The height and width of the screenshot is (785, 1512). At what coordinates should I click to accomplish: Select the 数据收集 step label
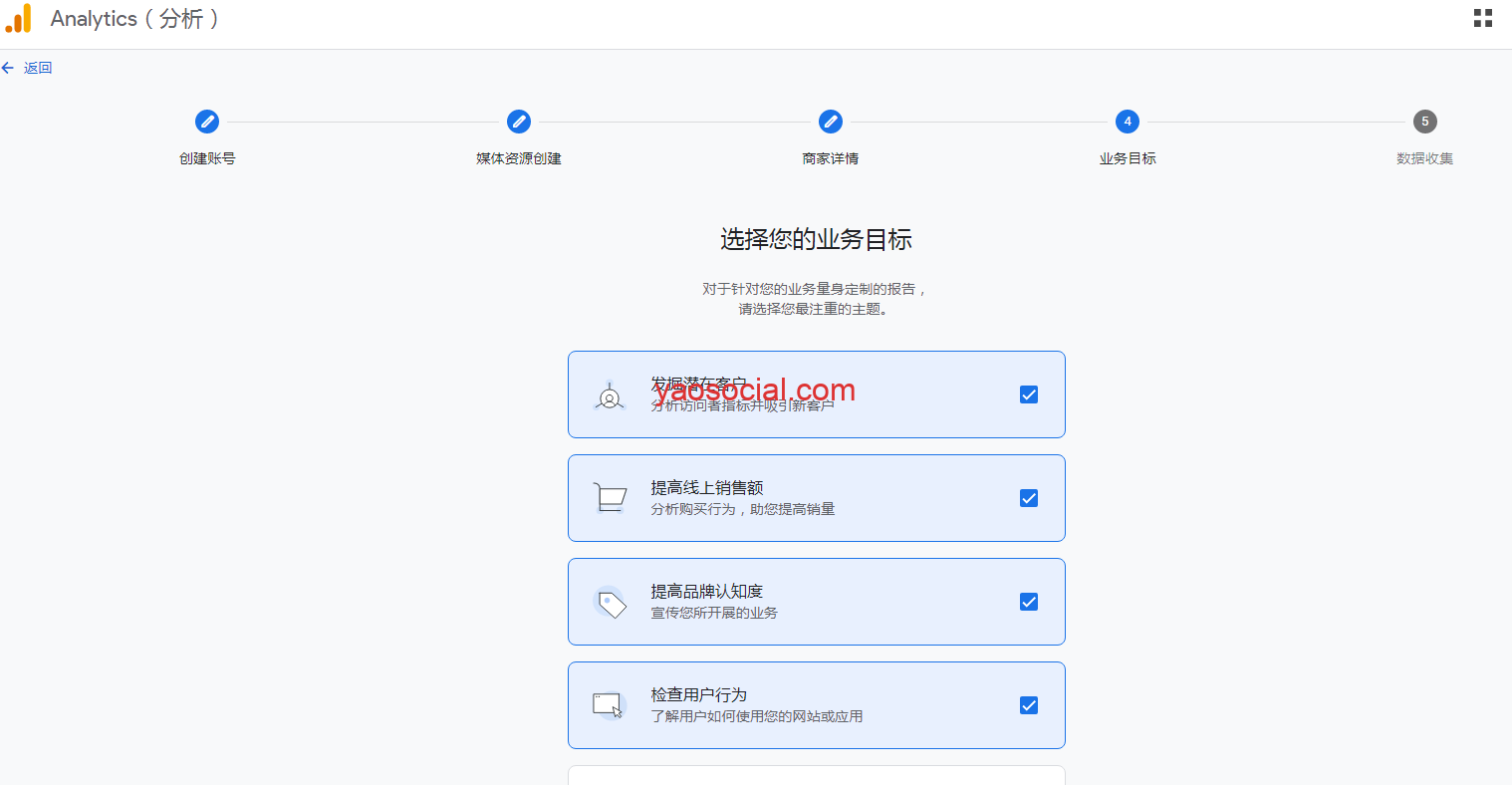coord(1424,158)
